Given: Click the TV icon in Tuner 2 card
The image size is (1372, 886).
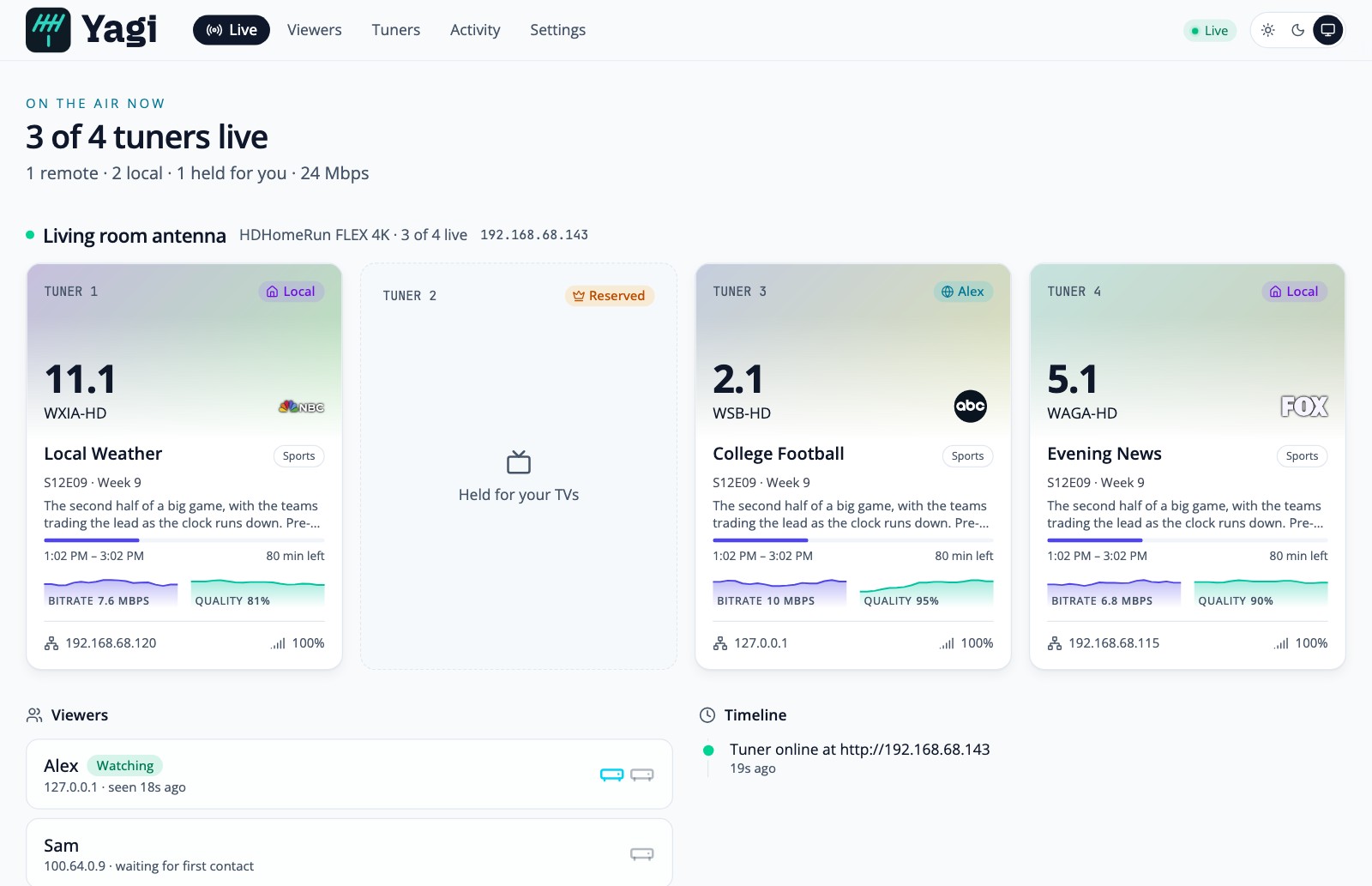Looking at the screenshot, I should click(519, 462).
